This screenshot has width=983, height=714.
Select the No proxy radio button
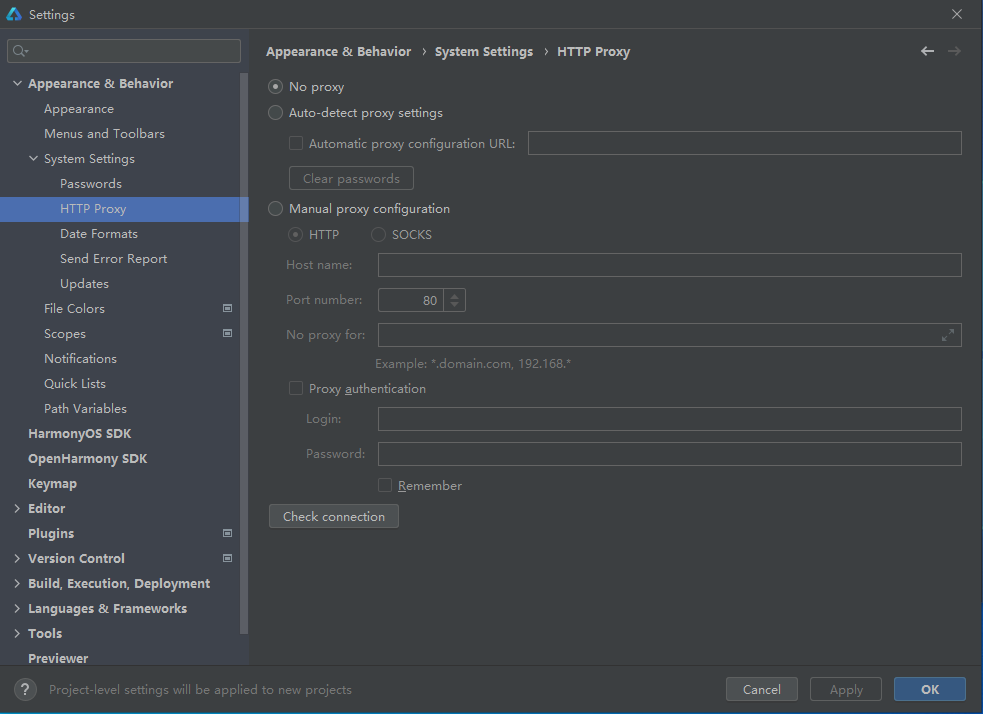(x=275, y=87)
